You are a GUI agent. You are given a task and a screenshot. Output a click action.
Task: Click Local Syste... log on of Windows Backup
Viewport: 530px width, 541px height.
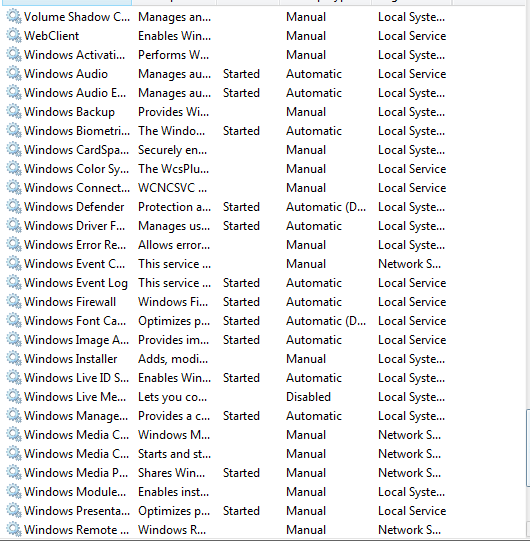point(411,112)
